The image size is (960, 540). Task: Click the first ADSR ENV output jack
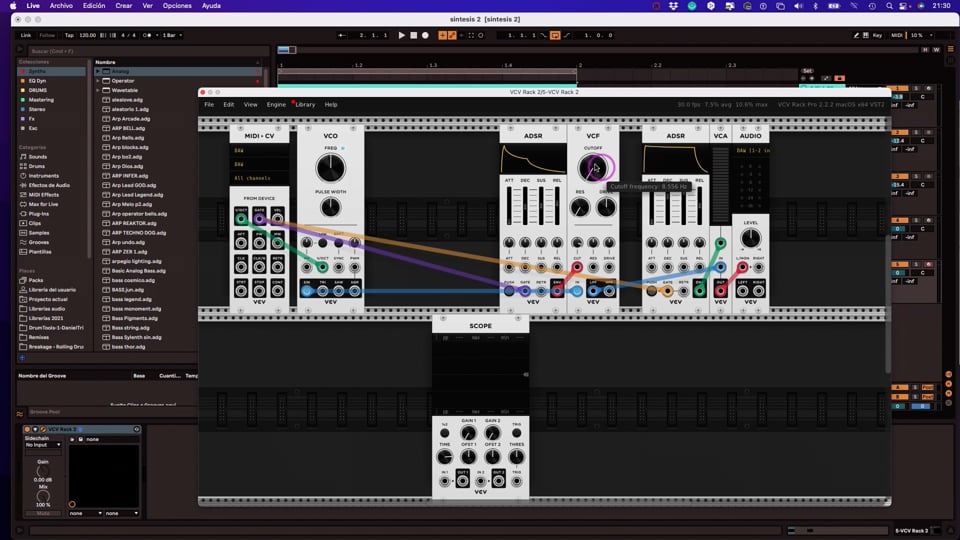tap(557, 291)
